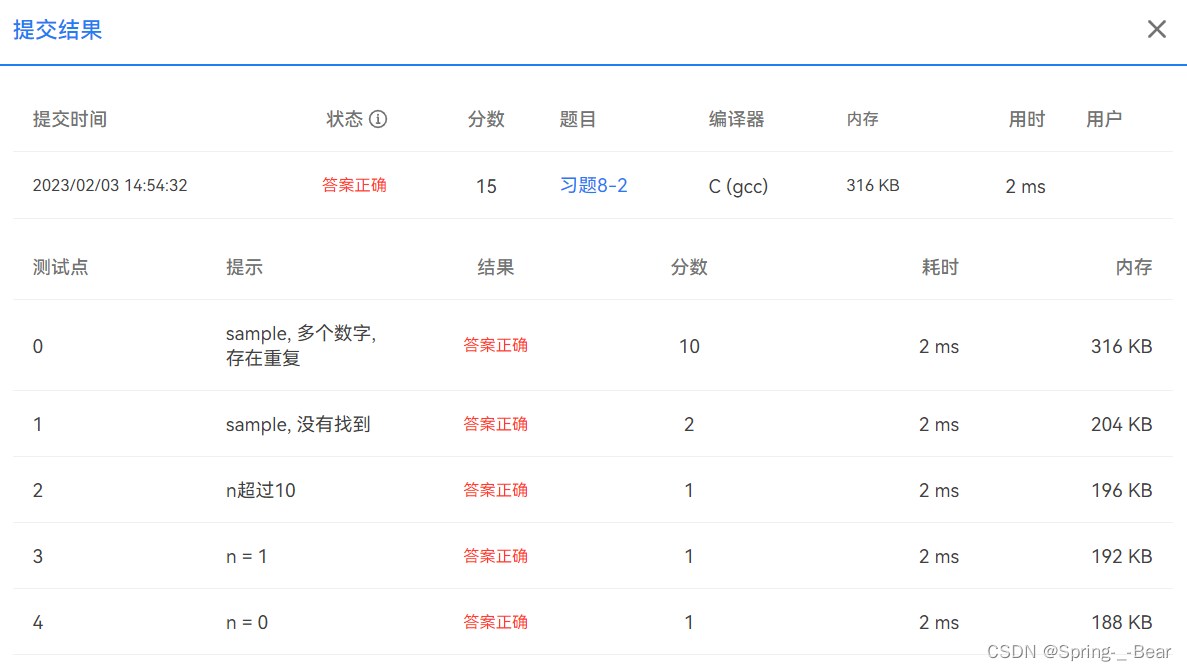Screen dimensions: 1187x671
Task: Click 答案正确 result in 'n超过10' row
Action: click(x=496, y=490)
